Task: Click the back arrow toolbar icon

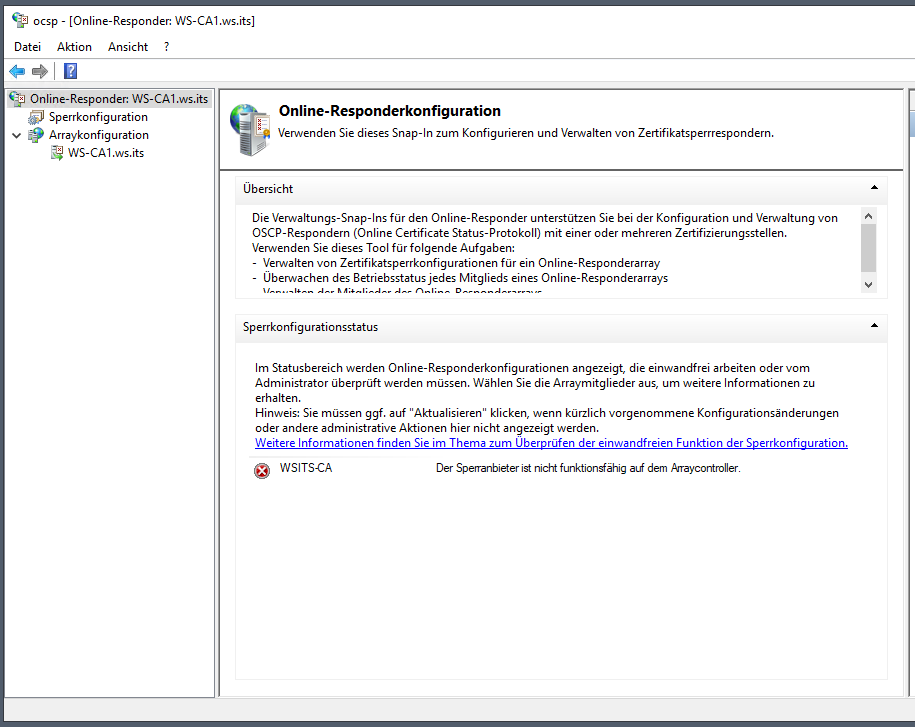Action: click(x=17, y=71)
